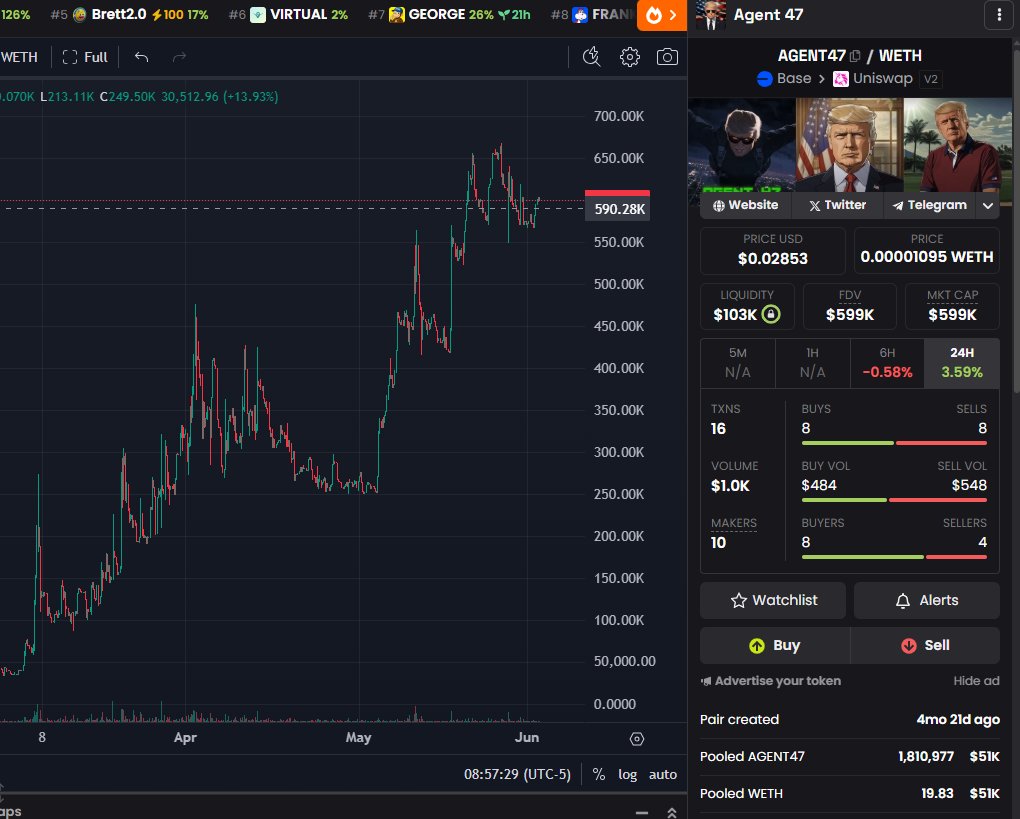Click the V2 version badge
Screen dimensions: 1020x819
click(x=931, y=79)
